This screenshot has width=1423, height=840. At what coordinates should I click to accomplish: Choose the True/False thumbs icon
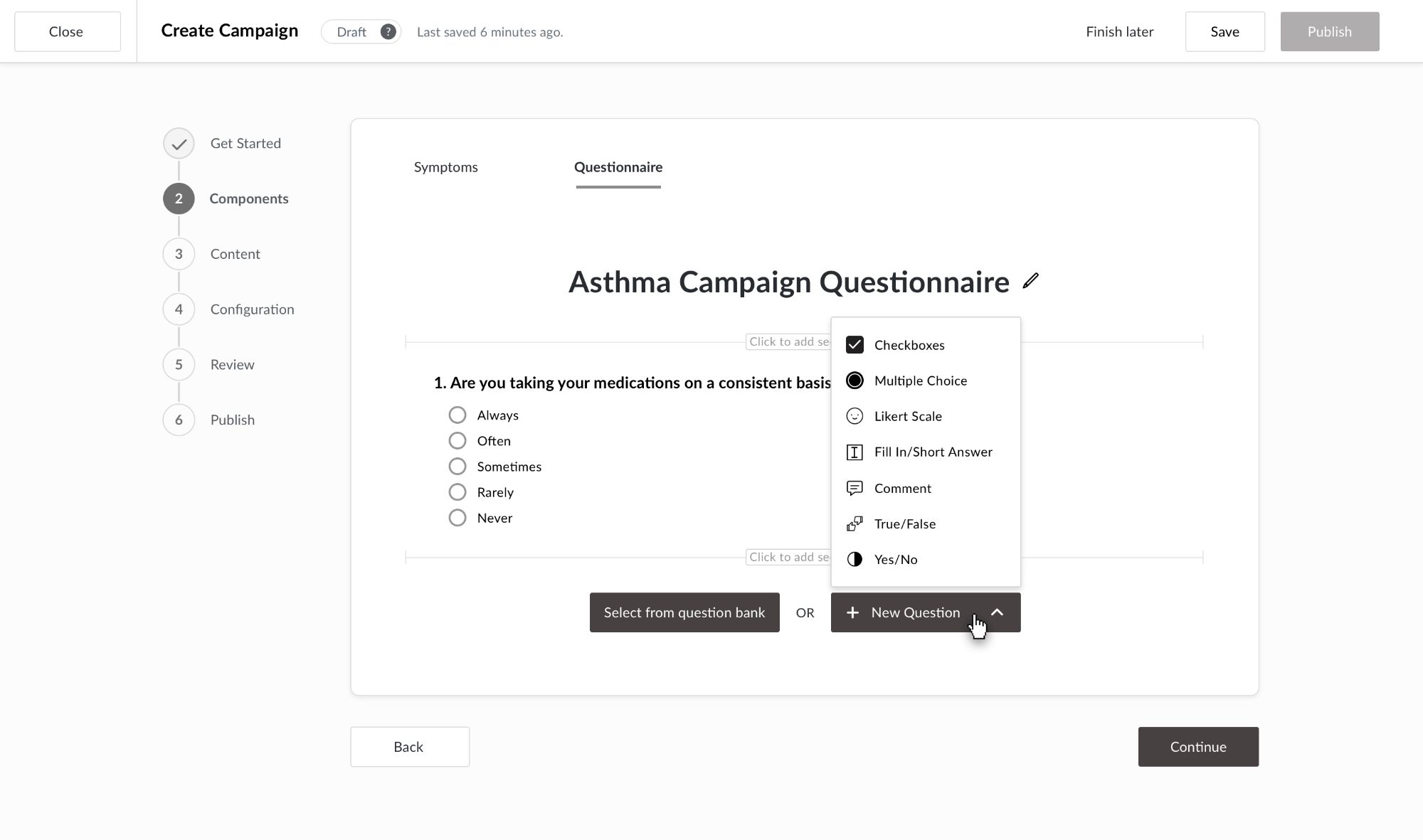(855, 524)
